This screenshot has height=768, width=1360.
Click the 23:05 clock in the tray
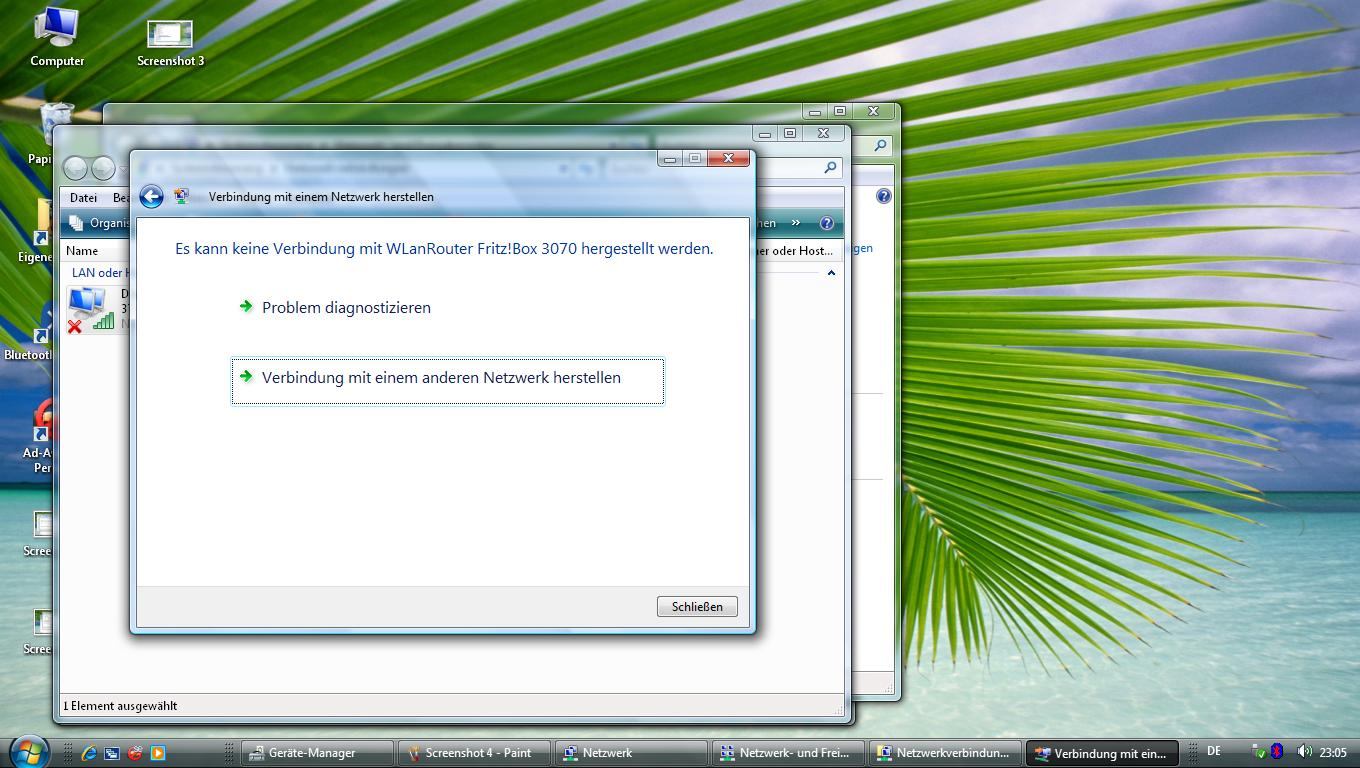point(1333,753)
